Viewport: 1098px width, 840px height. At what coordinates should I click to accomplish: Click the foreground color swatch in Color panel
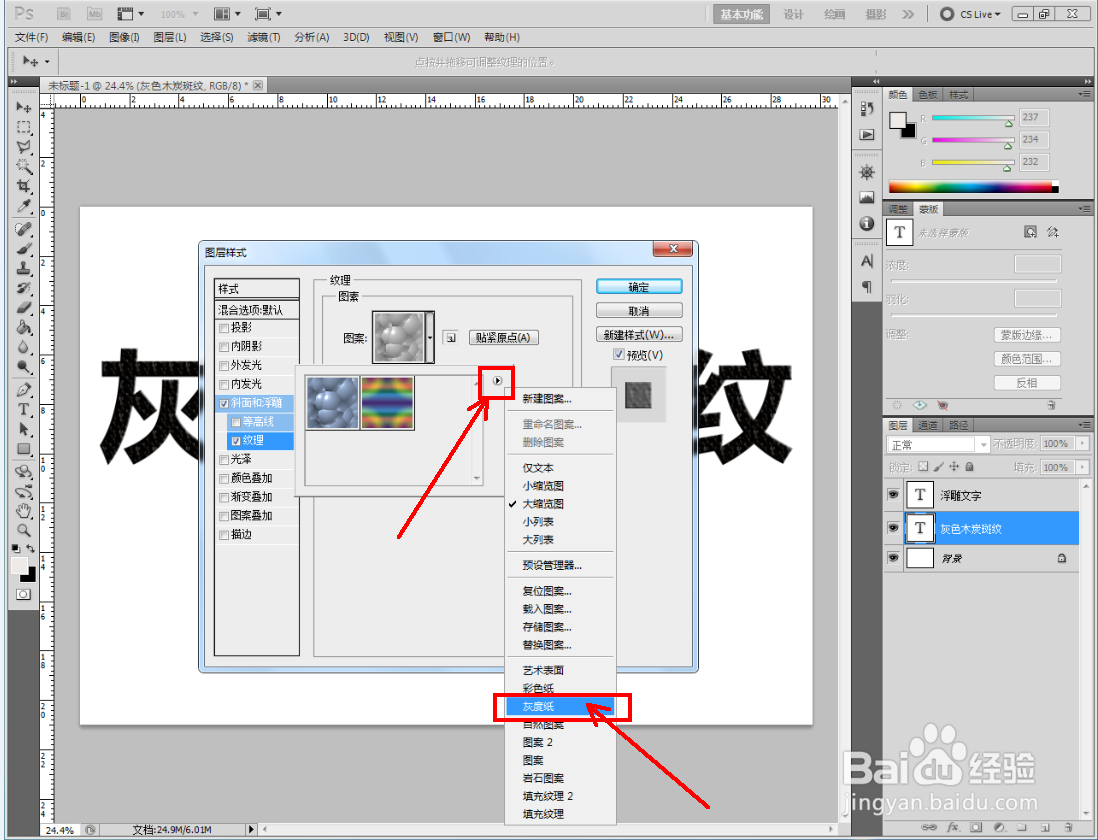click(x=898, y=120)
